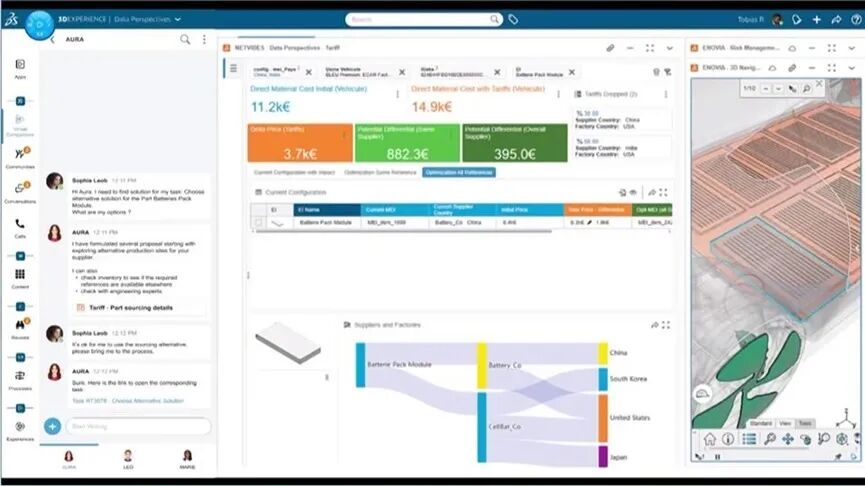865x486 pixels.
Task: Open options menu for Tariffs Dropped panel
Action: (x=666, y=94)
